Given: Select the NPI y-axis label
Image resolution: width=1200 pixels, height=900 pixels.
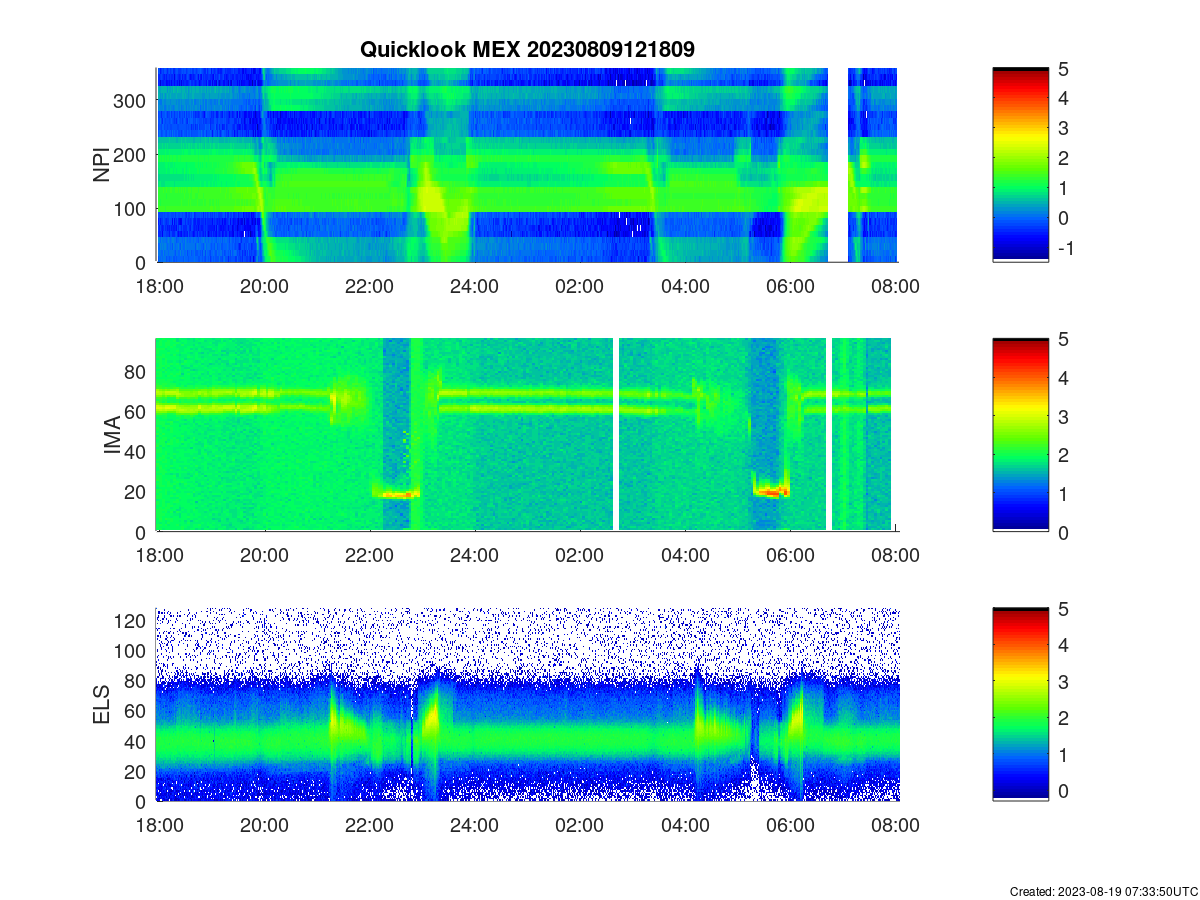Looking at the screenshot, I should coord(102,165).
